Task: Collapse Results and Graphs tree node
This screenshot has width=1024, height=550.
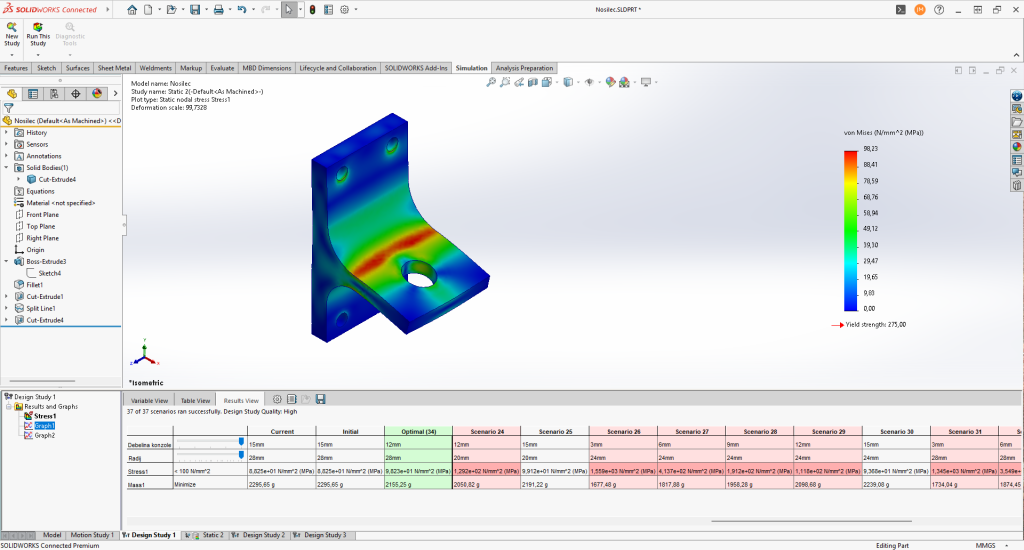Action: pos(9,406)
